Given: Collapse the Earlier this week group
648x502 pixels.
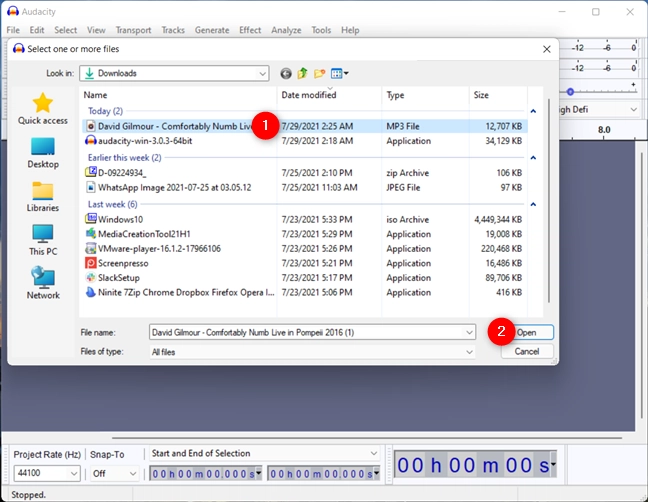Looking at the screenshot, I should (533, 158).
